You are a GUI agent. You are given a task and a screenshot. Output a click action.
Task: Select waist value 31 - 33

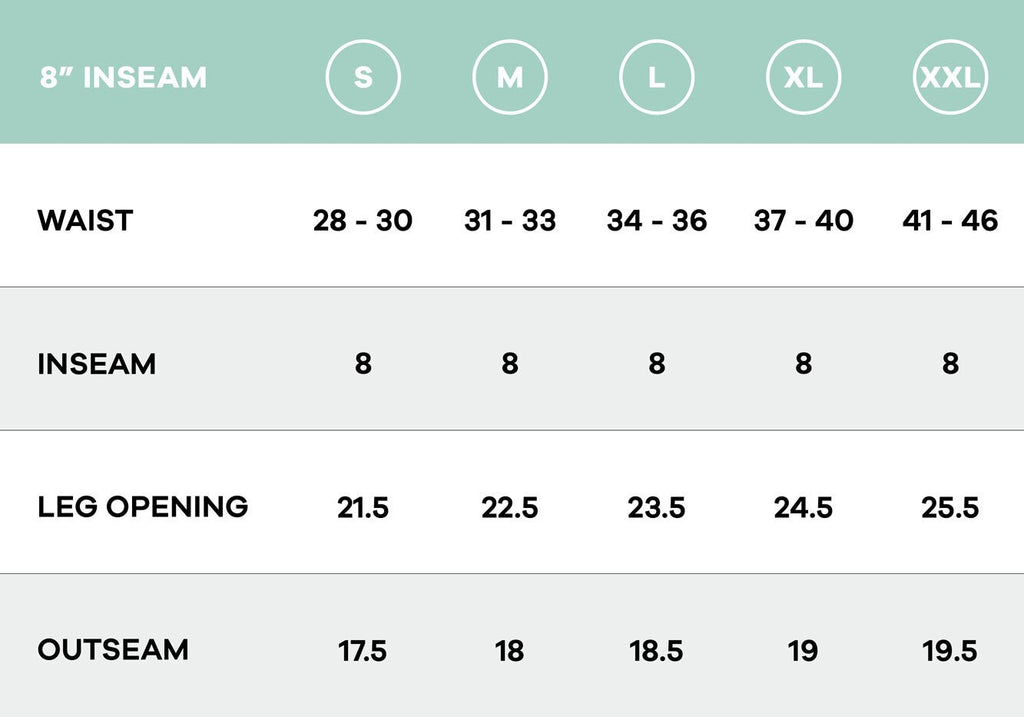pos(510,220)
